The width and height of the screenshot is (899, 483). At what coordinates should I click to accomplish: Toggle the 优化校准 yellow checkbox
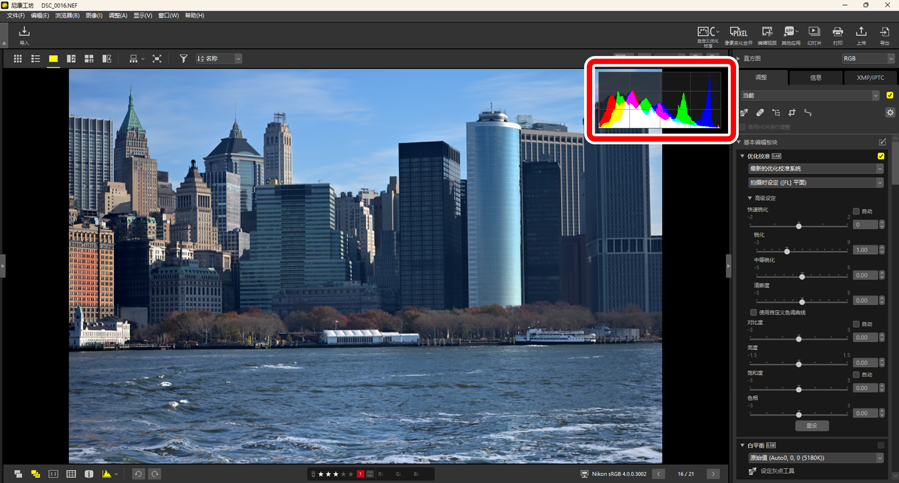881,156
